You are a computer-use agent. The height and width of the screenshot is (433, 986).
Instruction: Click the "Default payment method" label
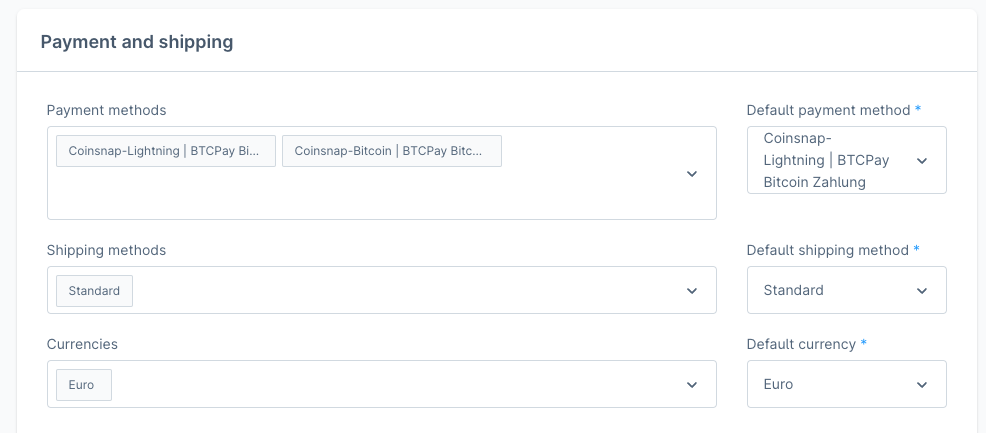pos(828,110)
